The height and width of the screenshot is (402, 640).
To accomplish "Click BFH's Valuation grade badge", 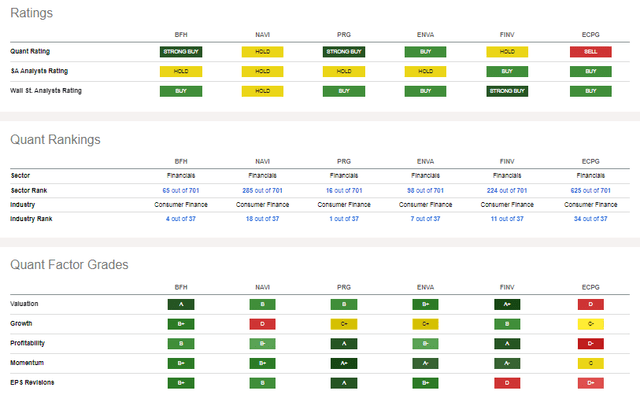I will point(181,304).
